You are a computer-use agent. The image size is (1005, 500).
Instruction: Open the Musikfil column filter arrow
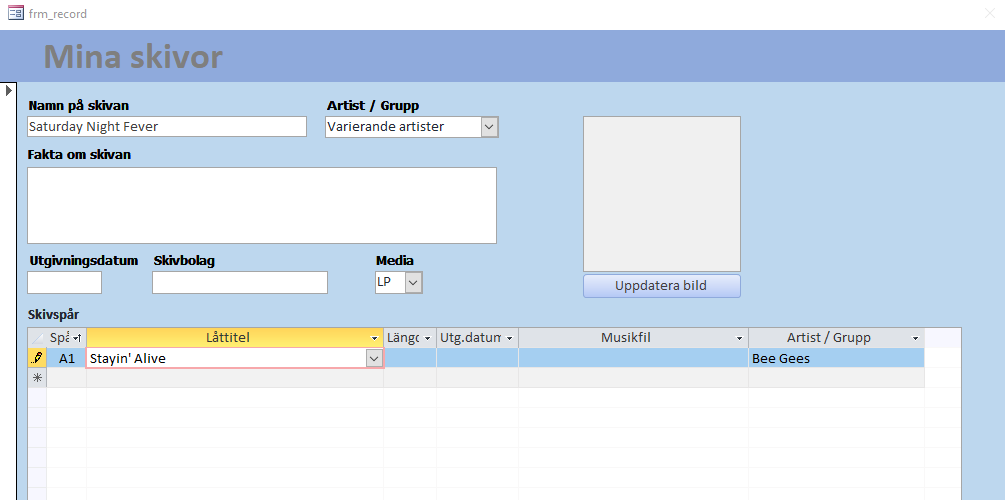click(x=740, y=338)
